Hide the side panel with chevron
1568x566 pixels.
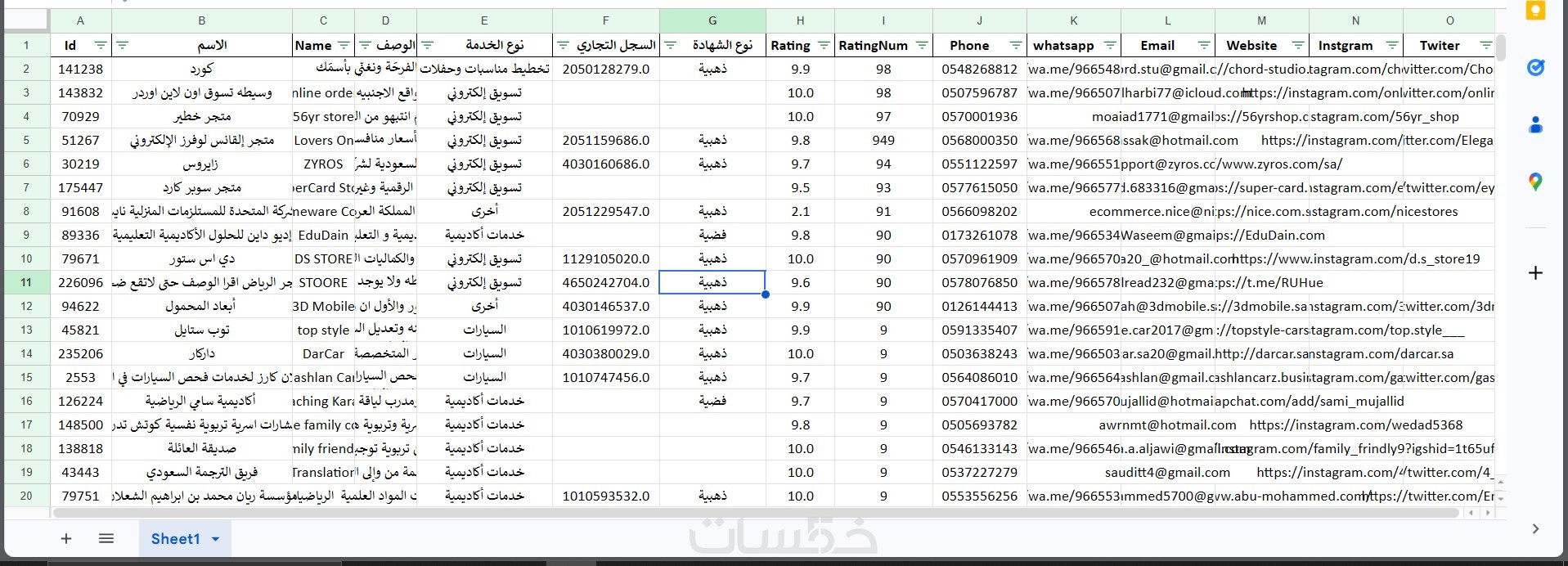pyautogui.click(x=1535, y=529)
